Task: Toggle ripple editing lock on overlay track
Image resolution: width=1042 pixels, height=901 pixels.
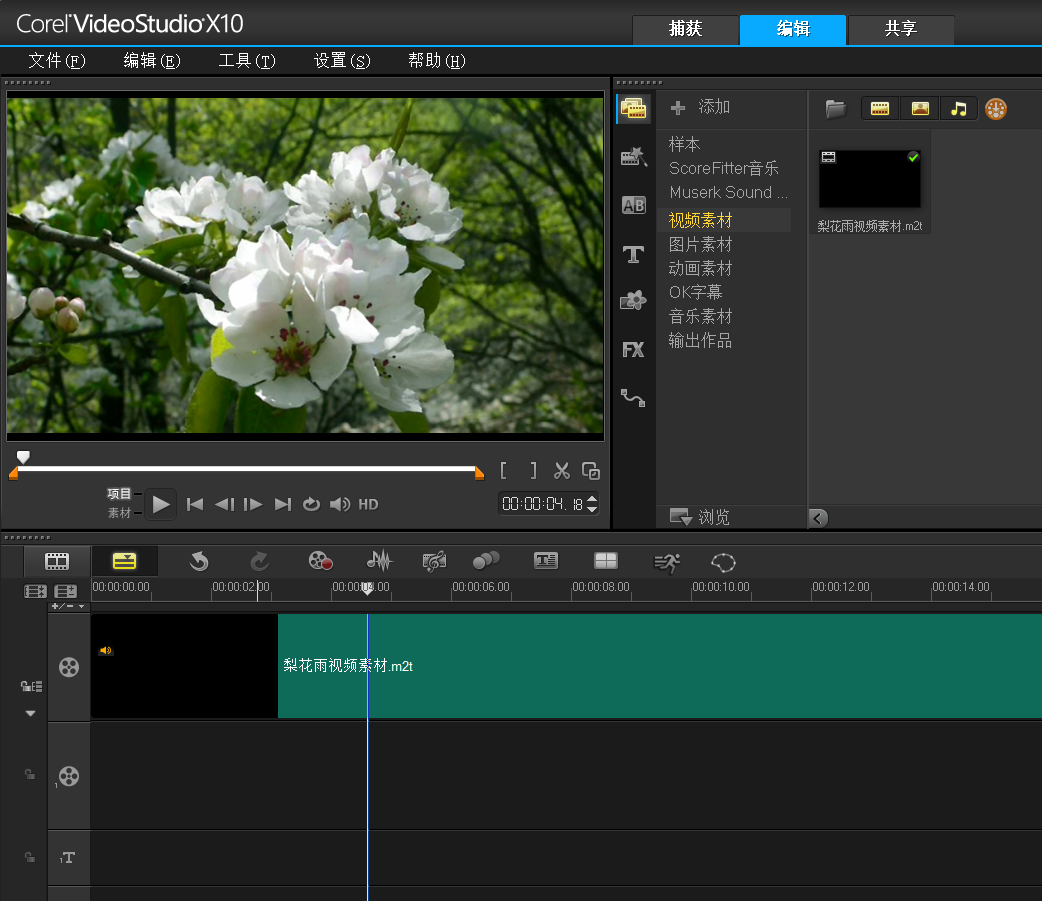Action: (30, 774)
